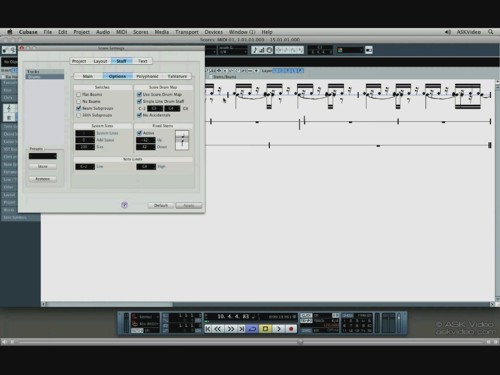Uncheck the No Accidentals checkbox
The height and width of the screenshot is (375, 500).
[x=139, y=115]
